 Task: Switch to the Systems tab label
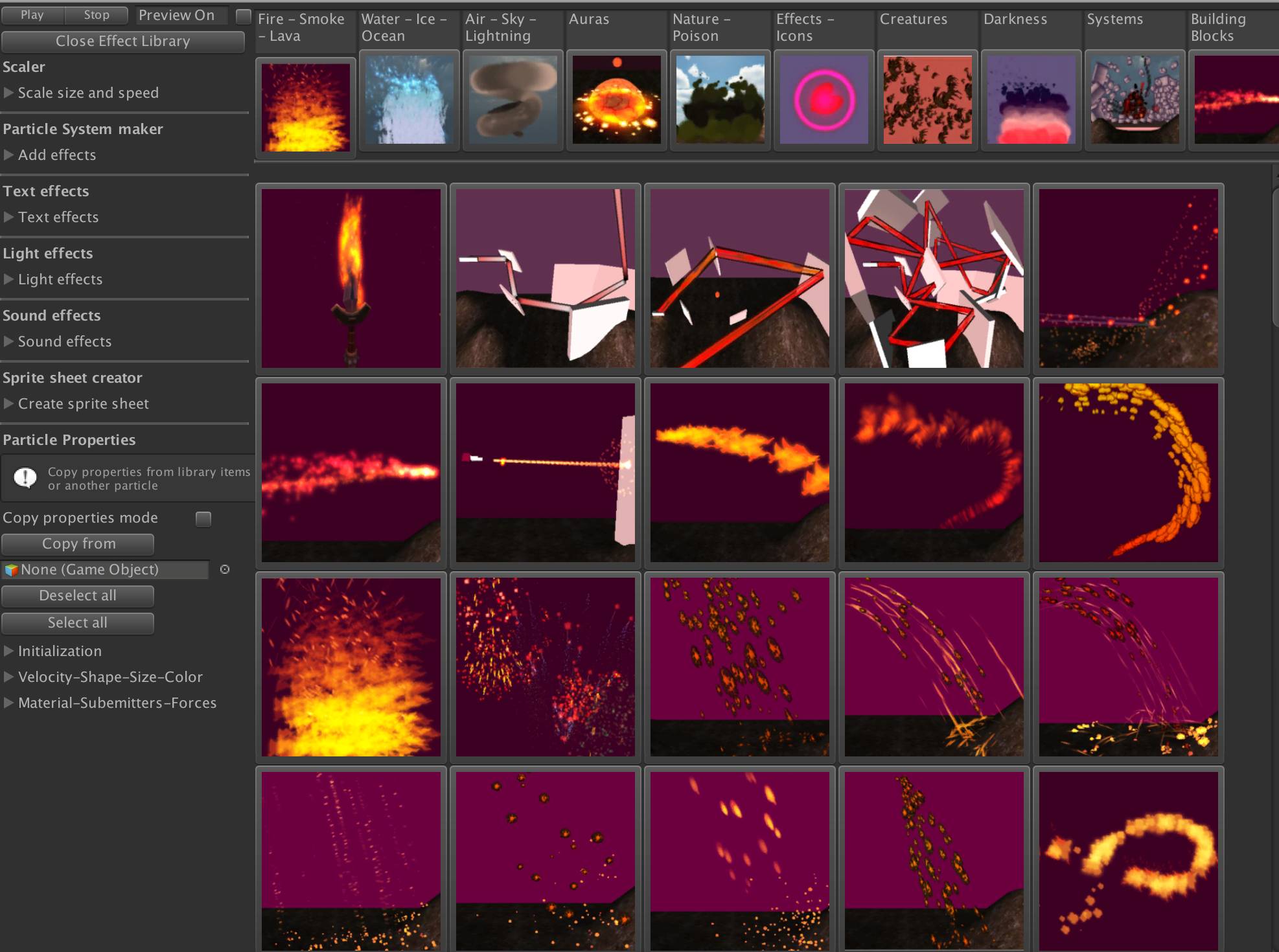click(1114, 19)
